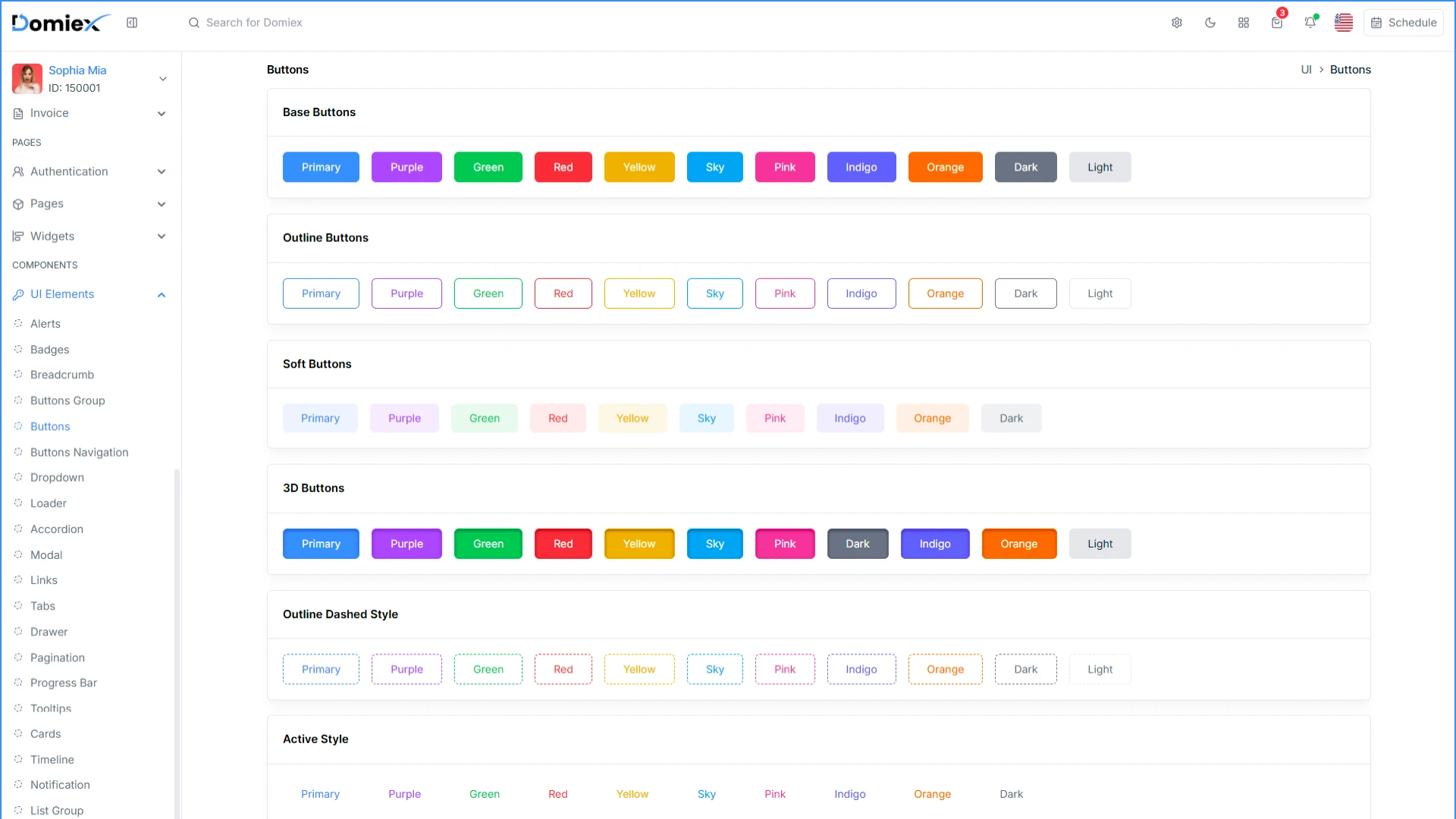Toggle dark mode with the moon icon

point(1210,23)
